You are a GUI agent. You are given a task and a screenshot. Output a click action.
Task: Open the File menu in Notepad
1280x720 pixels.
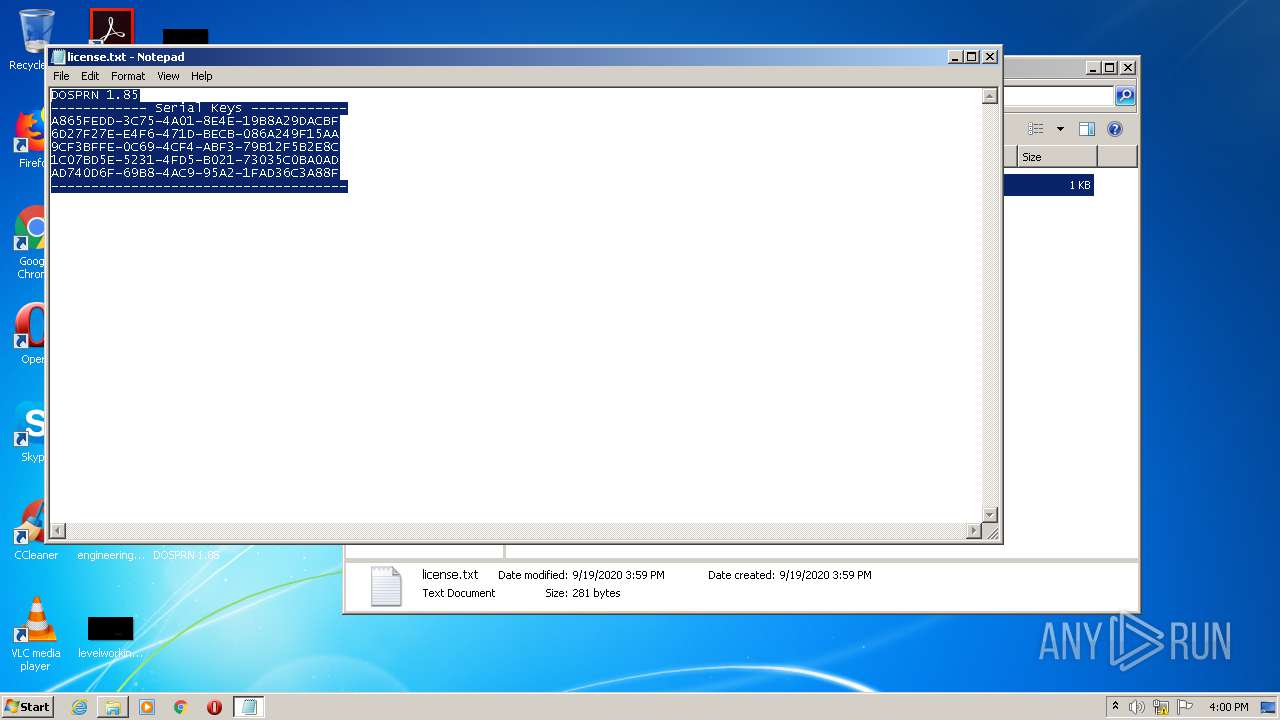coord(61,76)
